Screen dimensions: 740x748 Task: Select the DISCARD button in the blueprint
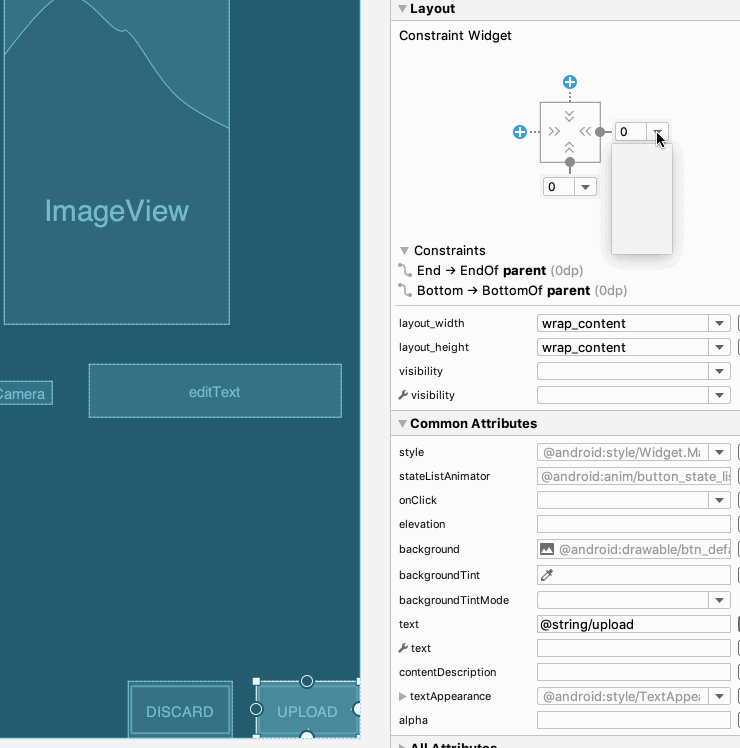(180, 711)
